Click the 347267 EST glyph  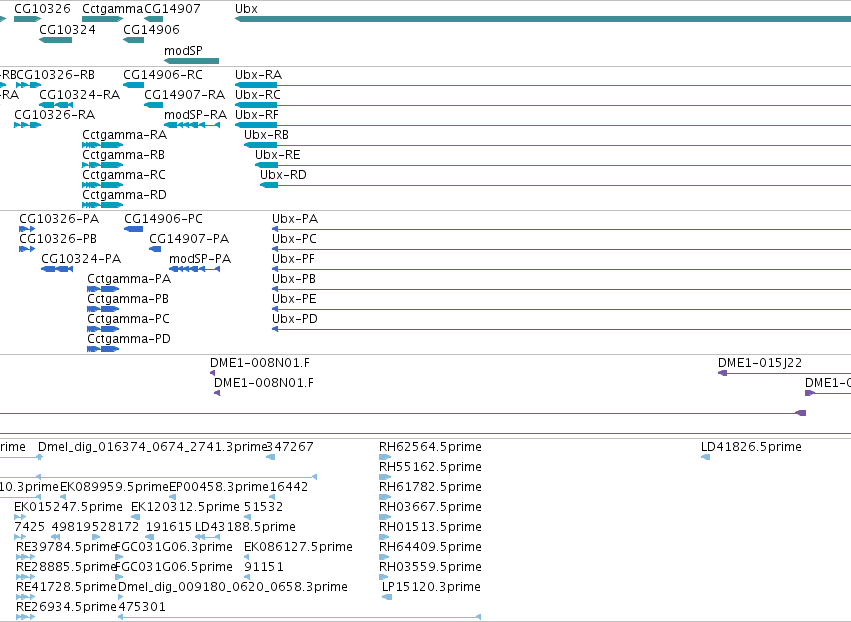(270, 457)
